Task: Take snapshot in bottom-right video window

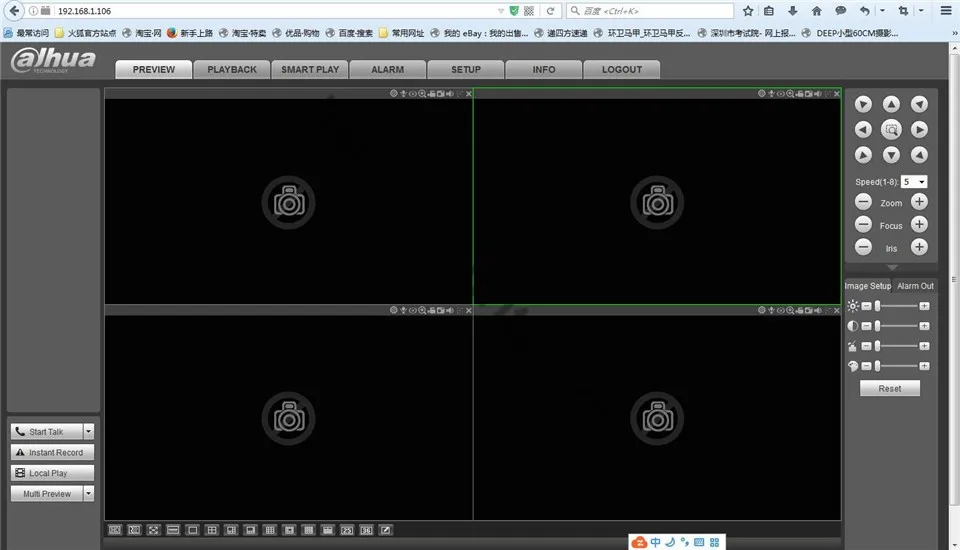Action: [x=809, y=311]
